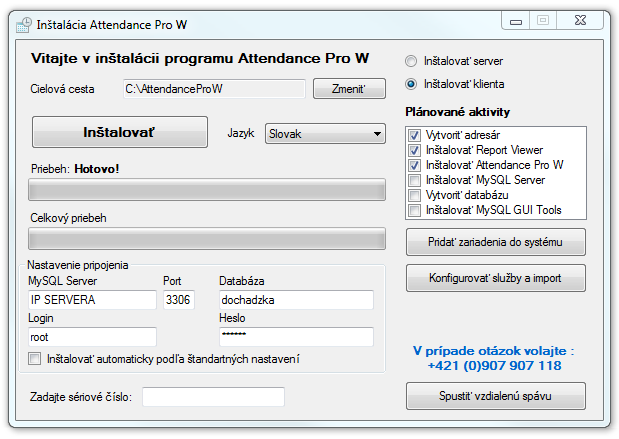Viewport: 619px width, 439px height.
Task: Click the large Inštalovať button
Action: (120, 132)
